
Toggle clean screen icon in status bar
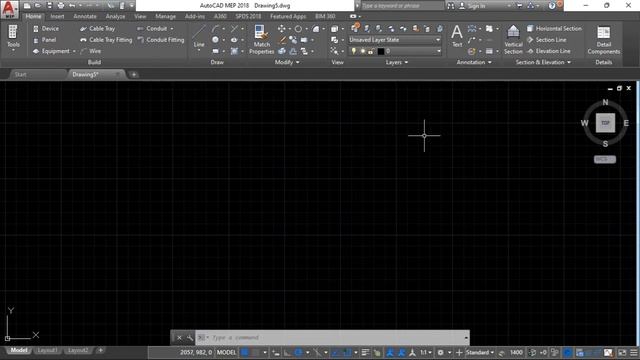[622, 352]
